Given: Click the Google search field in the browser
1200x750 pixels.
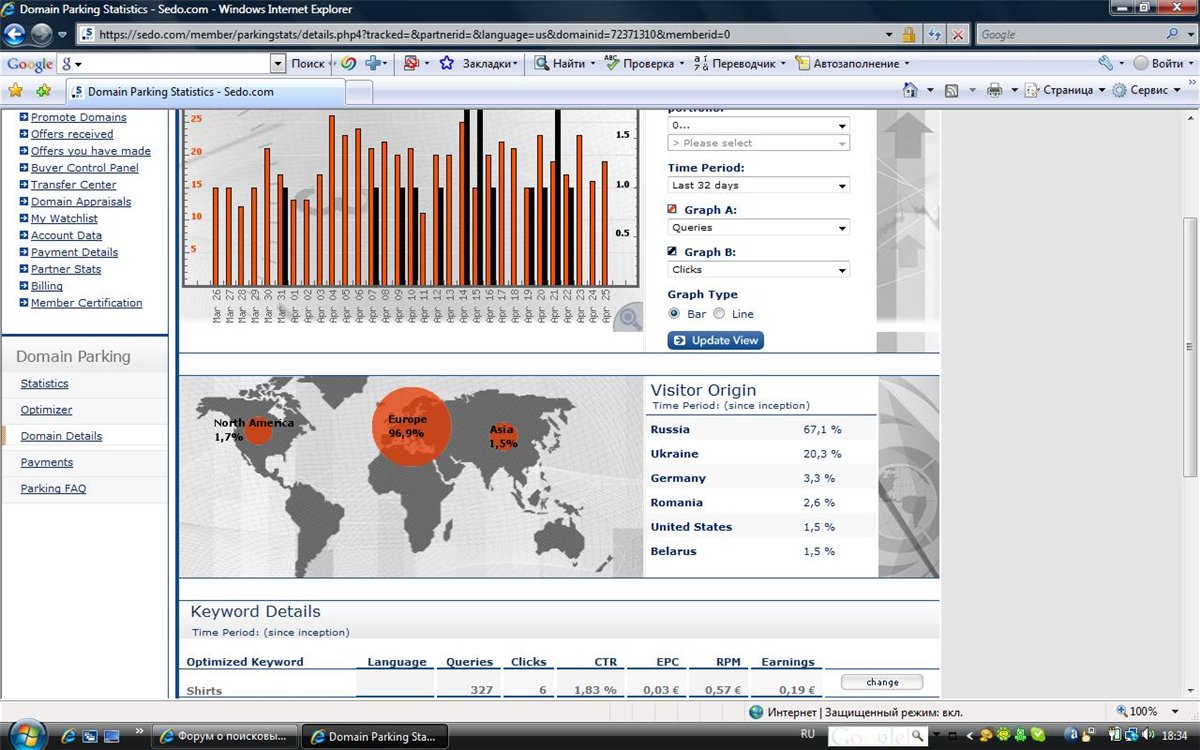Looking at the screenshot, I should pos(1070,34).
